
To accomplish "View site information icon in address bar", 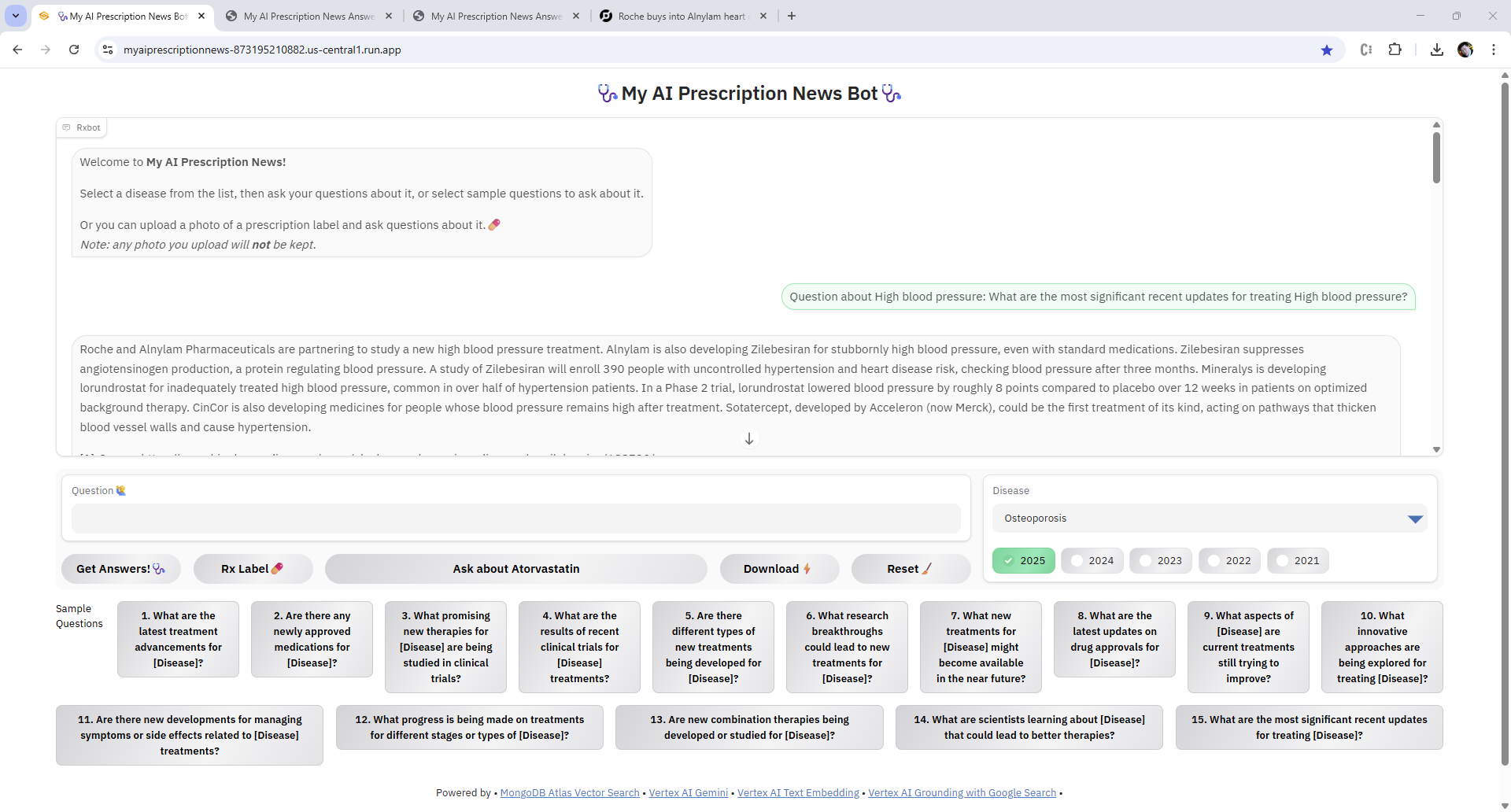I will [108, 50].
